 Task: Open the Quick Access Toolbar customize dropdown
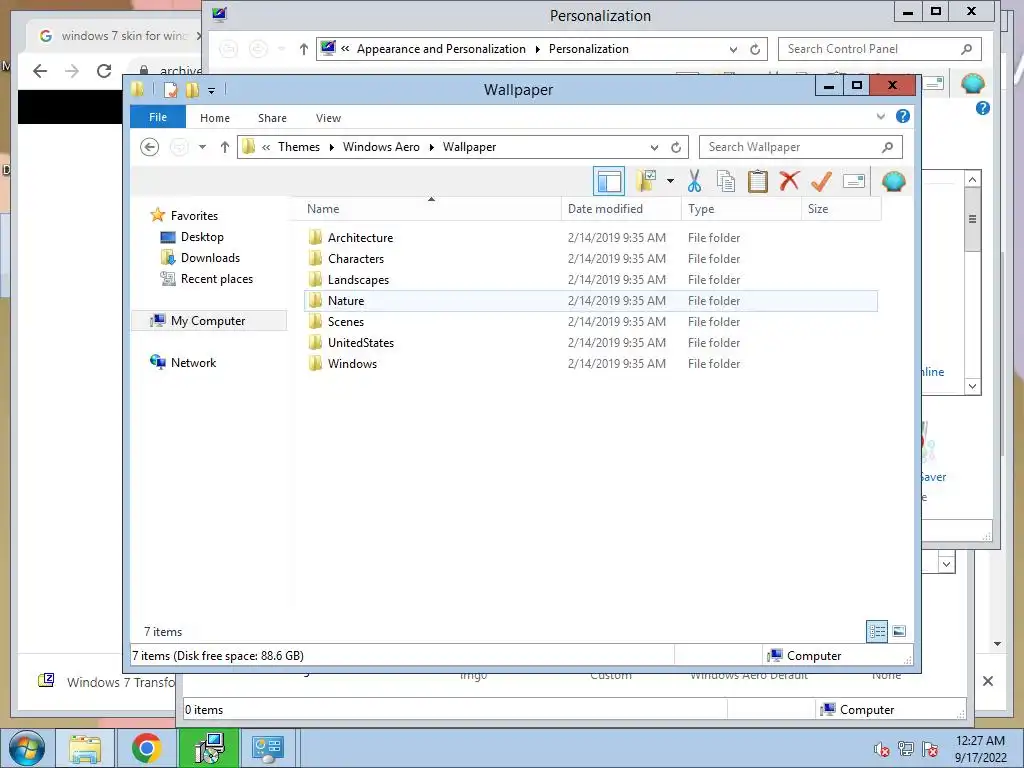point(212,91)
